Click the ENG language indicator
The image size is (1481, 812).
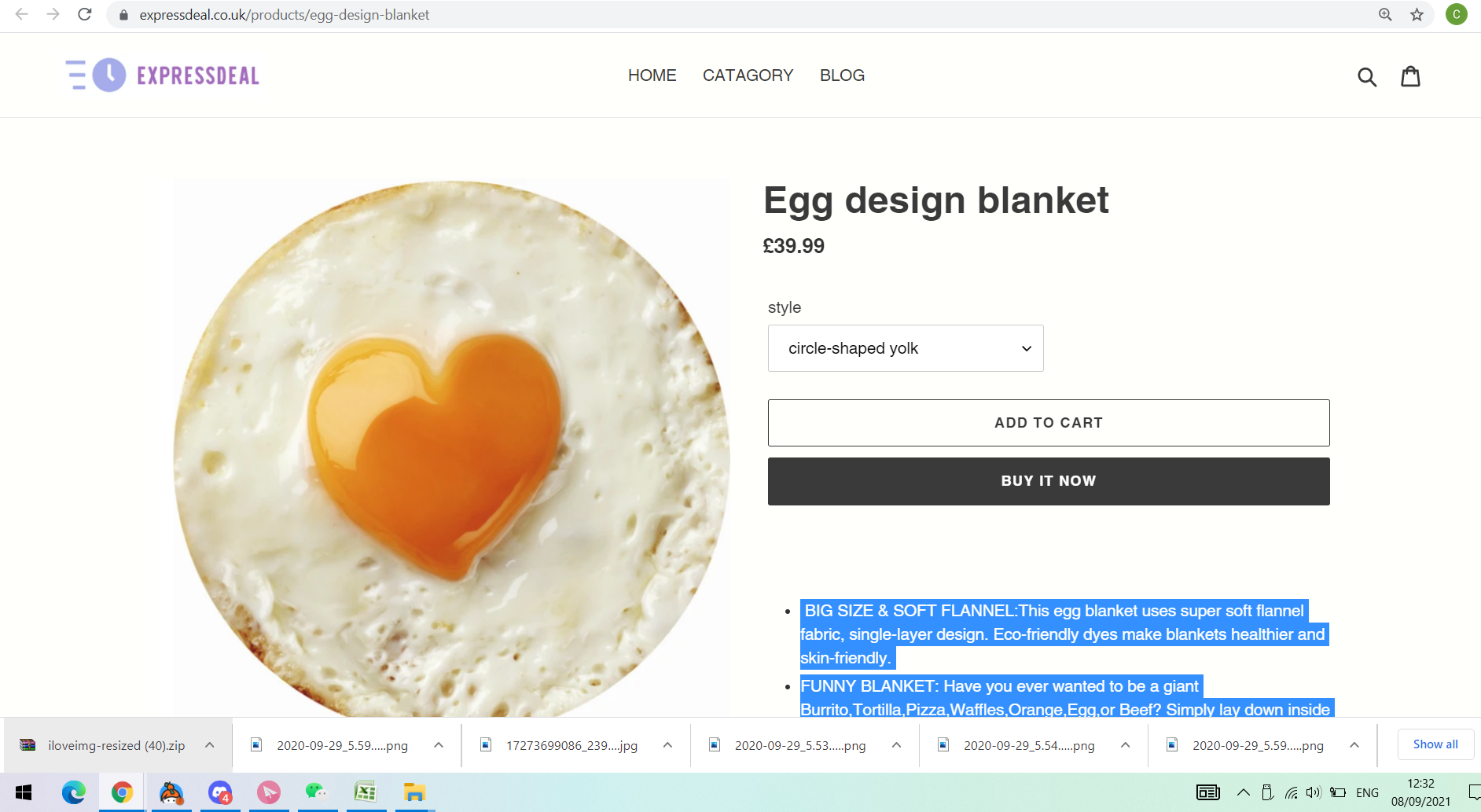[x=1367, y=792]
